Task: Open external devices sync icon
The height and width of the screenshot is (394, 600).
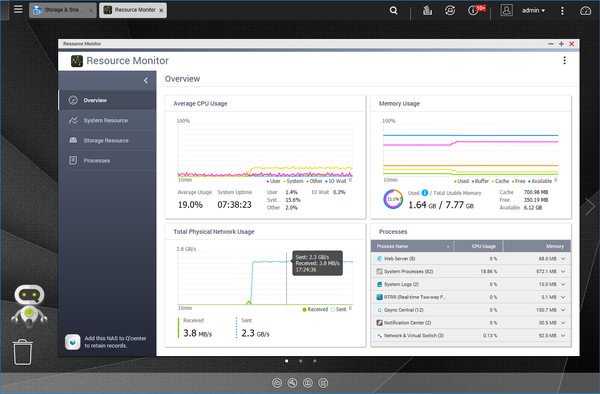Action: (450, 10)
